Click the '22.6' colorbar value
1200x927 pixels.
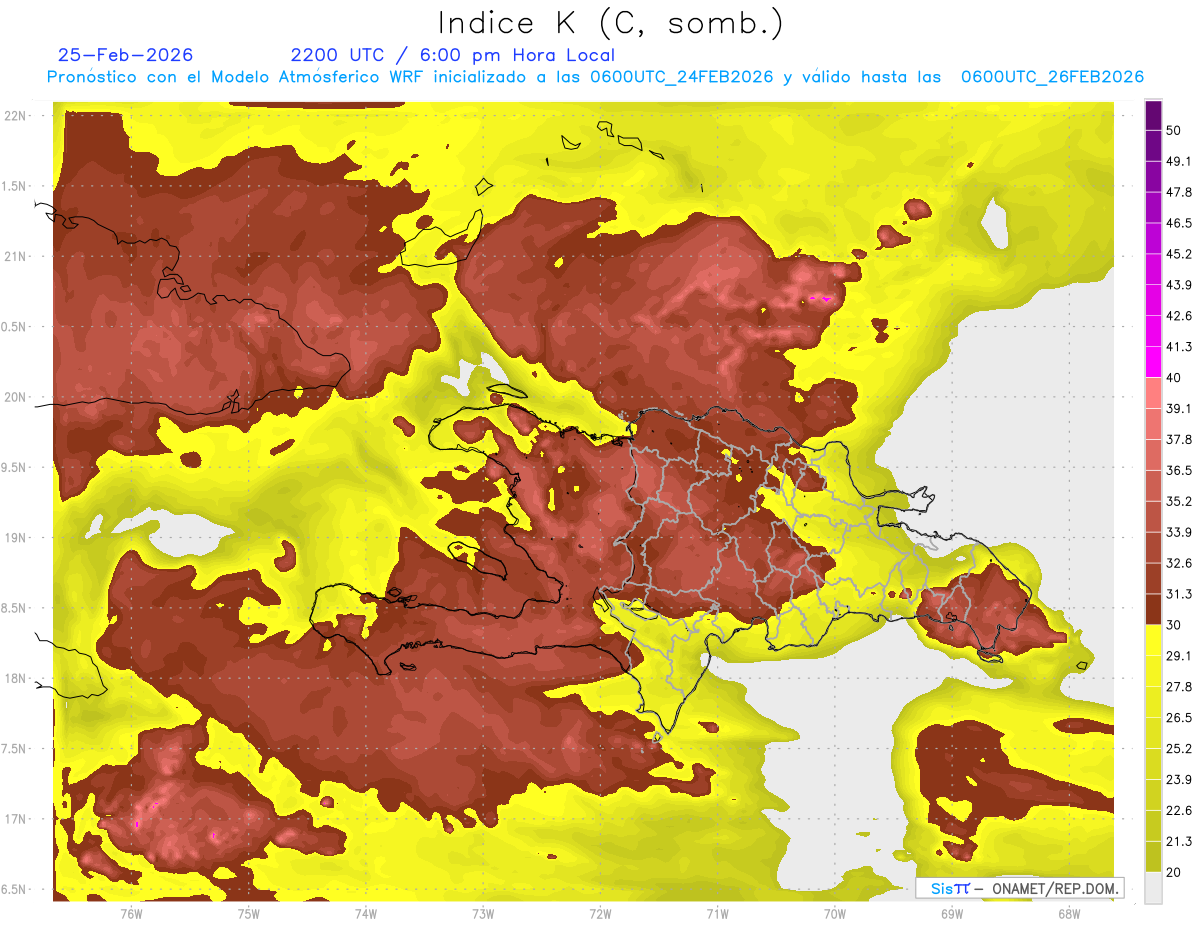(1179, 811)
